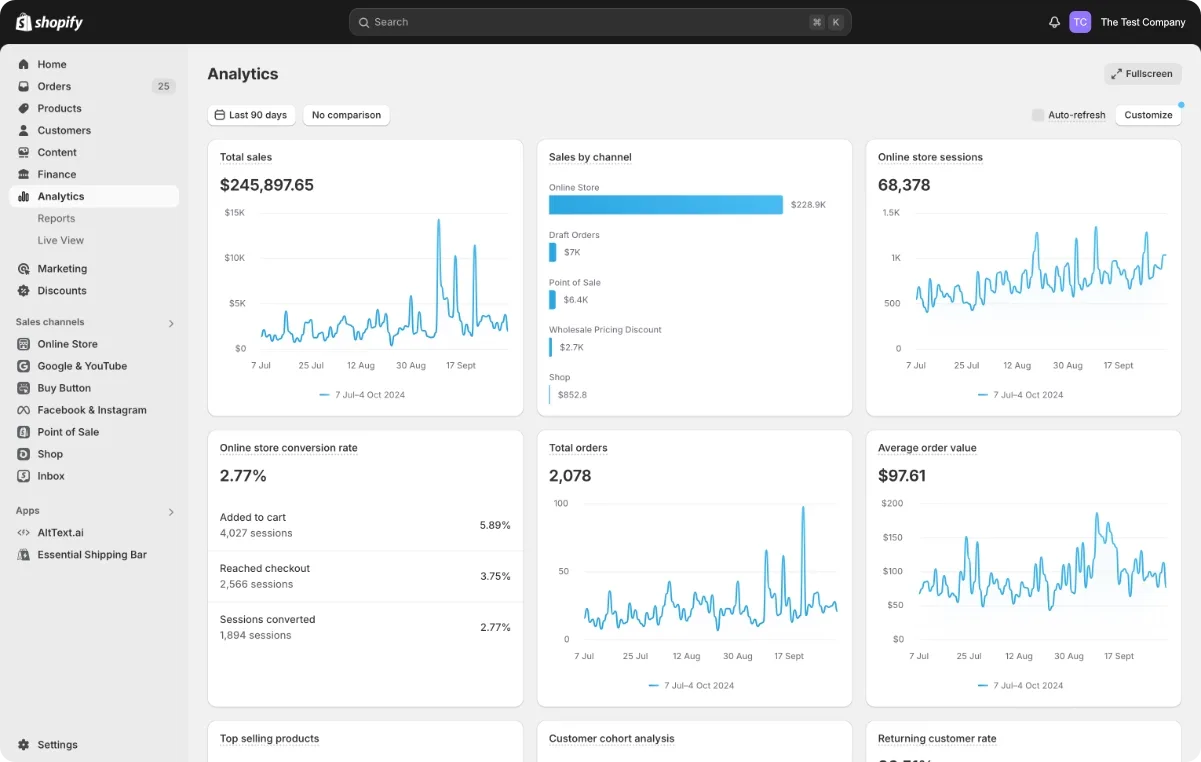The image size is (1201, 762).
Task: Click the Buy Button icon
Action: tap(24, 388)
